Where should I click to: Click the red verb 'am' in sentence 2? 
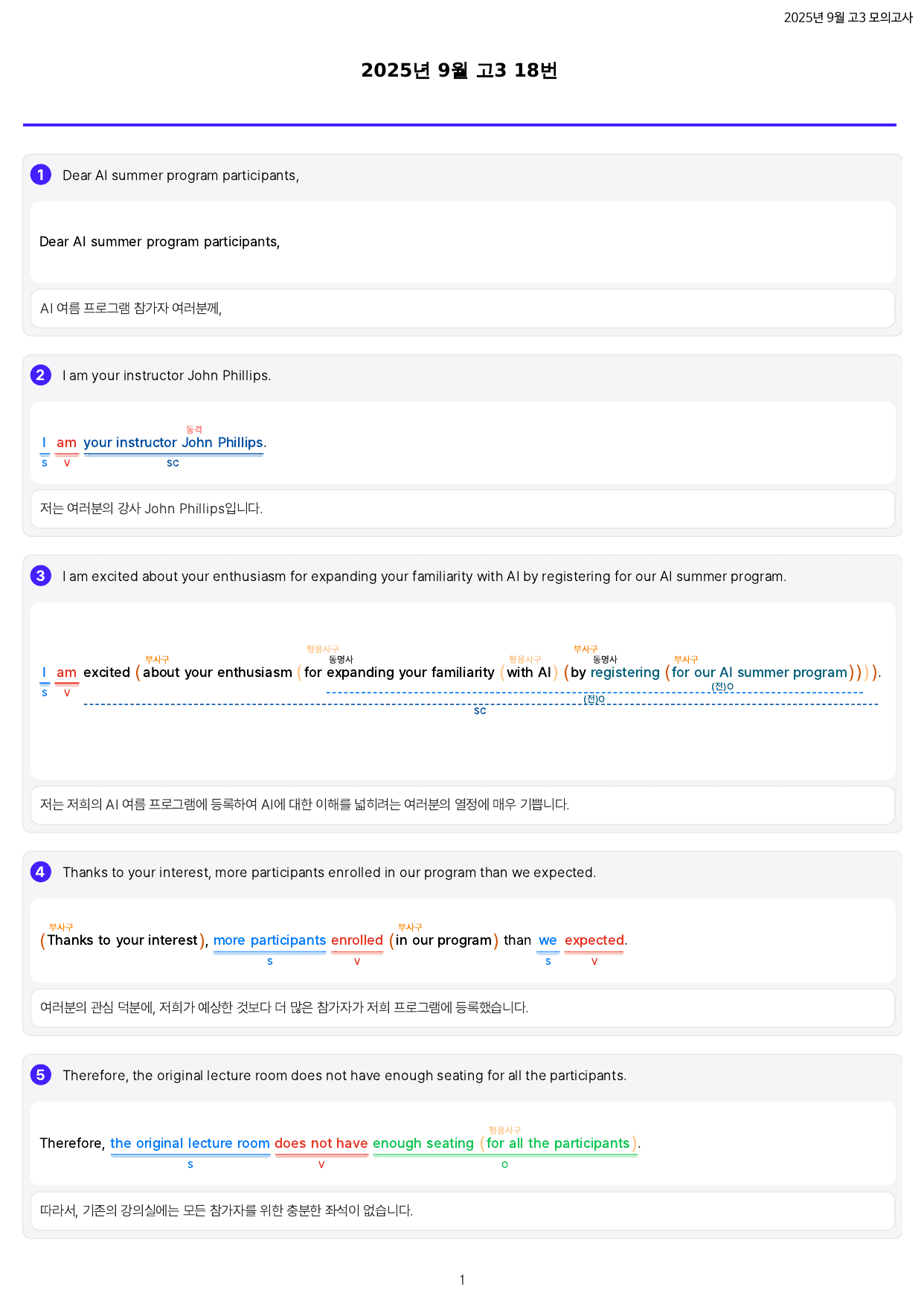(x=67, y=443)
